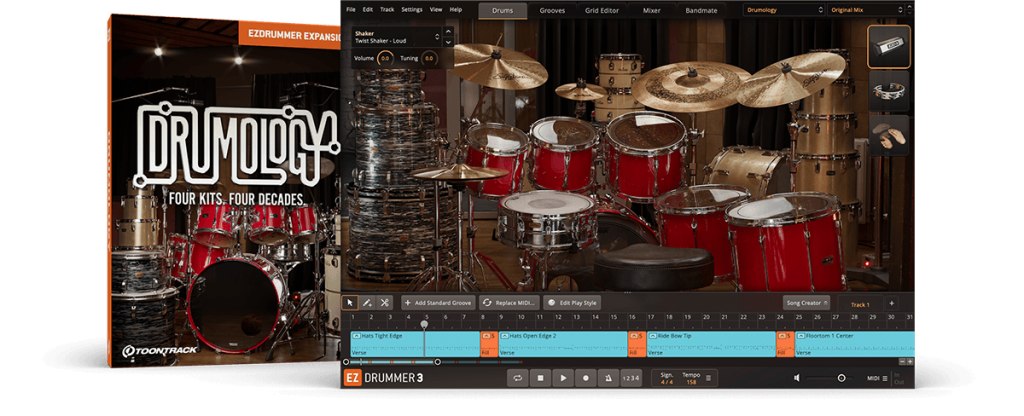Add a new track with plus
1024x416 pixels.
[x=891, y=304]
